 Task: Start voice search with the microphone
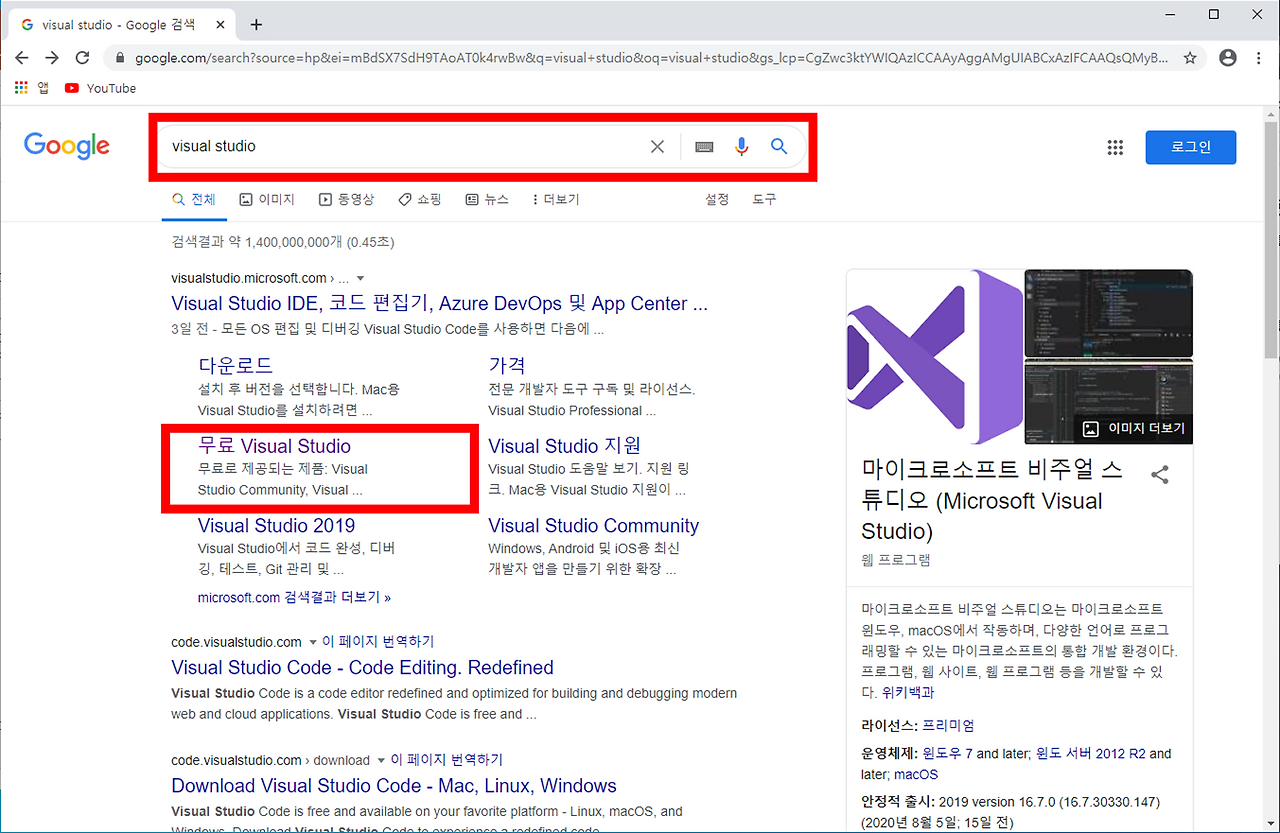pos(741,147)
